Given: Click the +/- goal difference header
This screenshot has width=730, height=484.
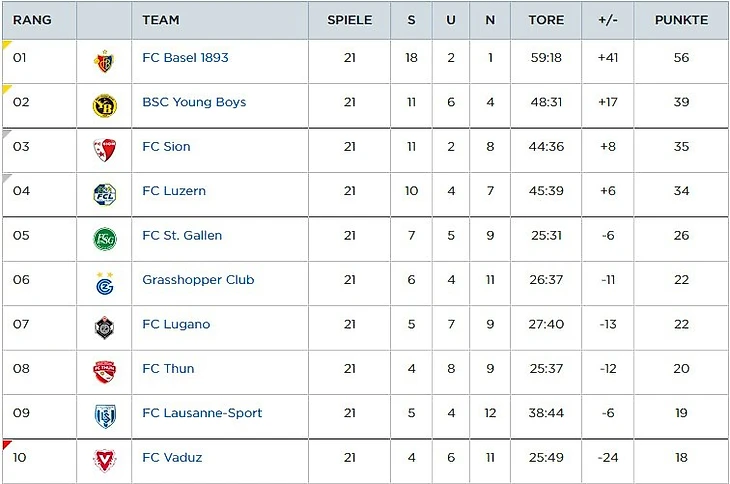Looking at the screenshot, I should click(608, 20).
